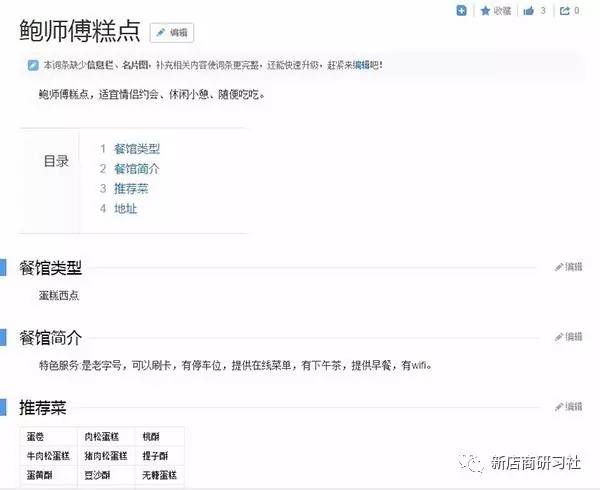
Task: Click the 无糖蛋糕 table cell
Action: 160,475
